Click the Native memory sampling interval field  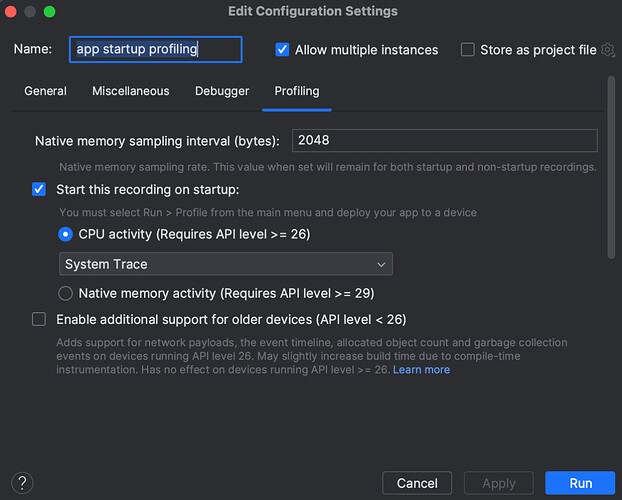444,141
